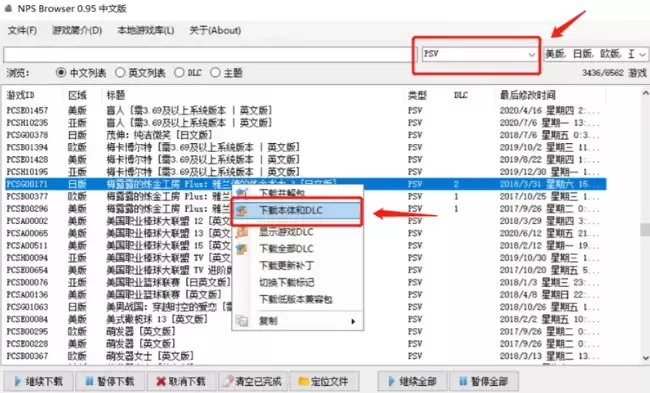Select the row PCSE00654

305,270
